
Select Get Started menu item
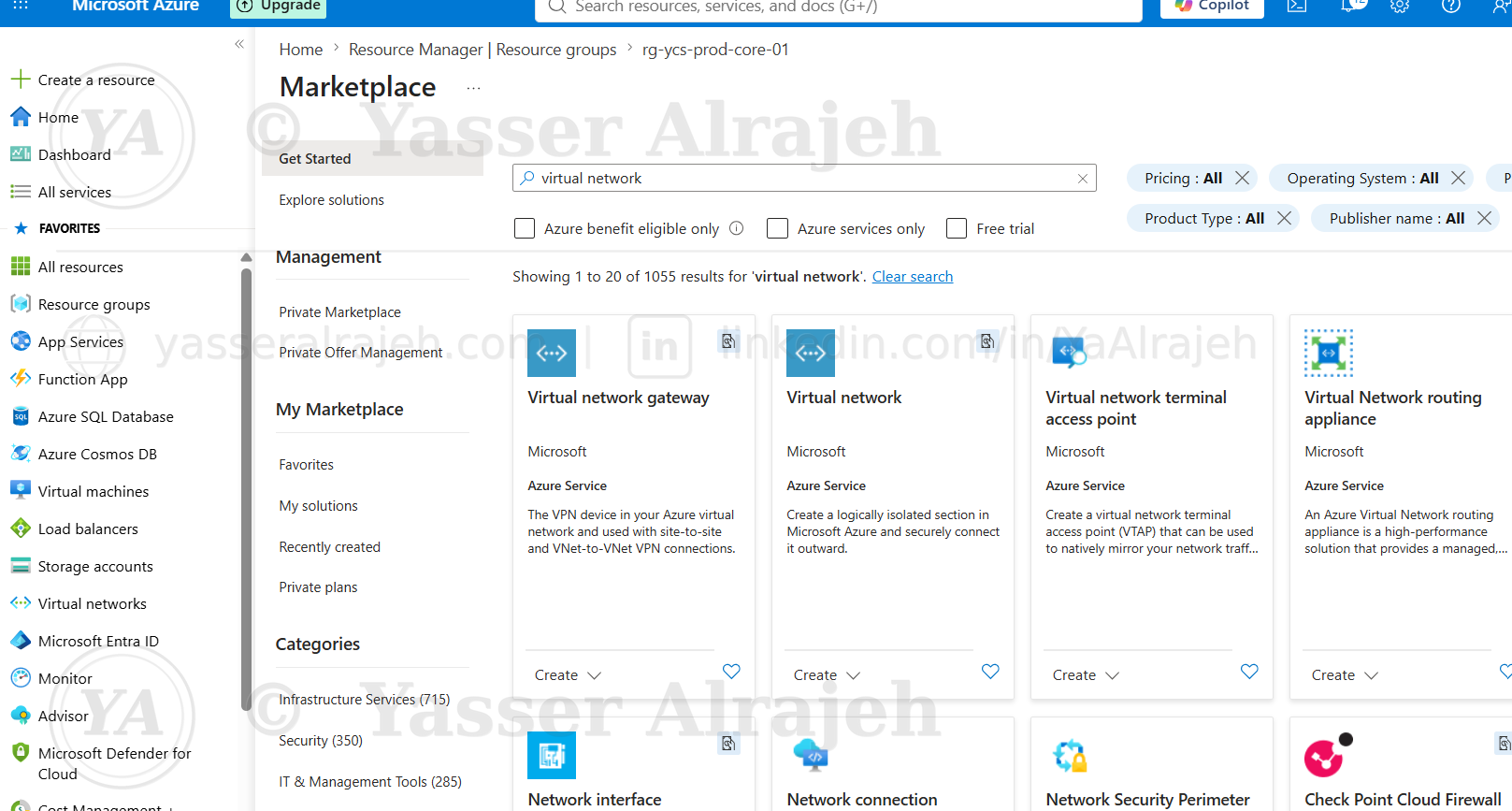(372, 159)
